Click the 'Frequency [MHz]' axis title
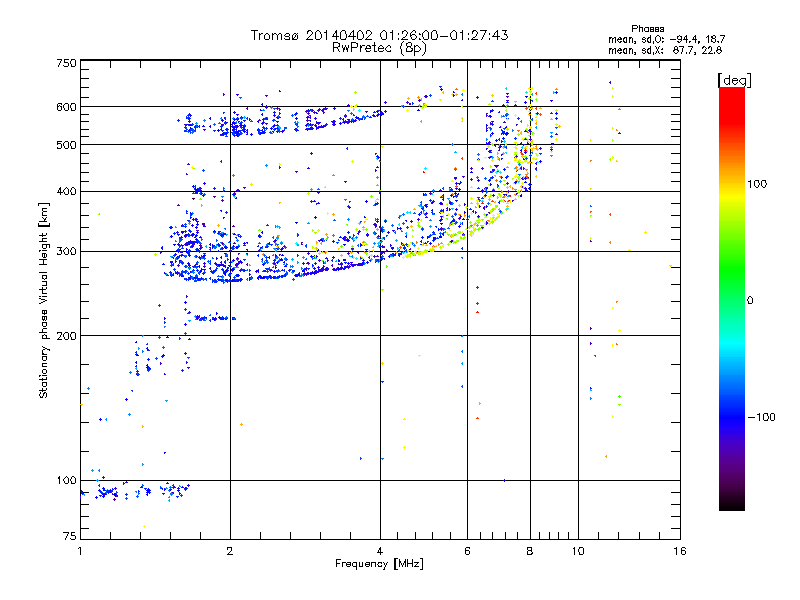Viewport: 800px width, 600px height. (379, 564)
